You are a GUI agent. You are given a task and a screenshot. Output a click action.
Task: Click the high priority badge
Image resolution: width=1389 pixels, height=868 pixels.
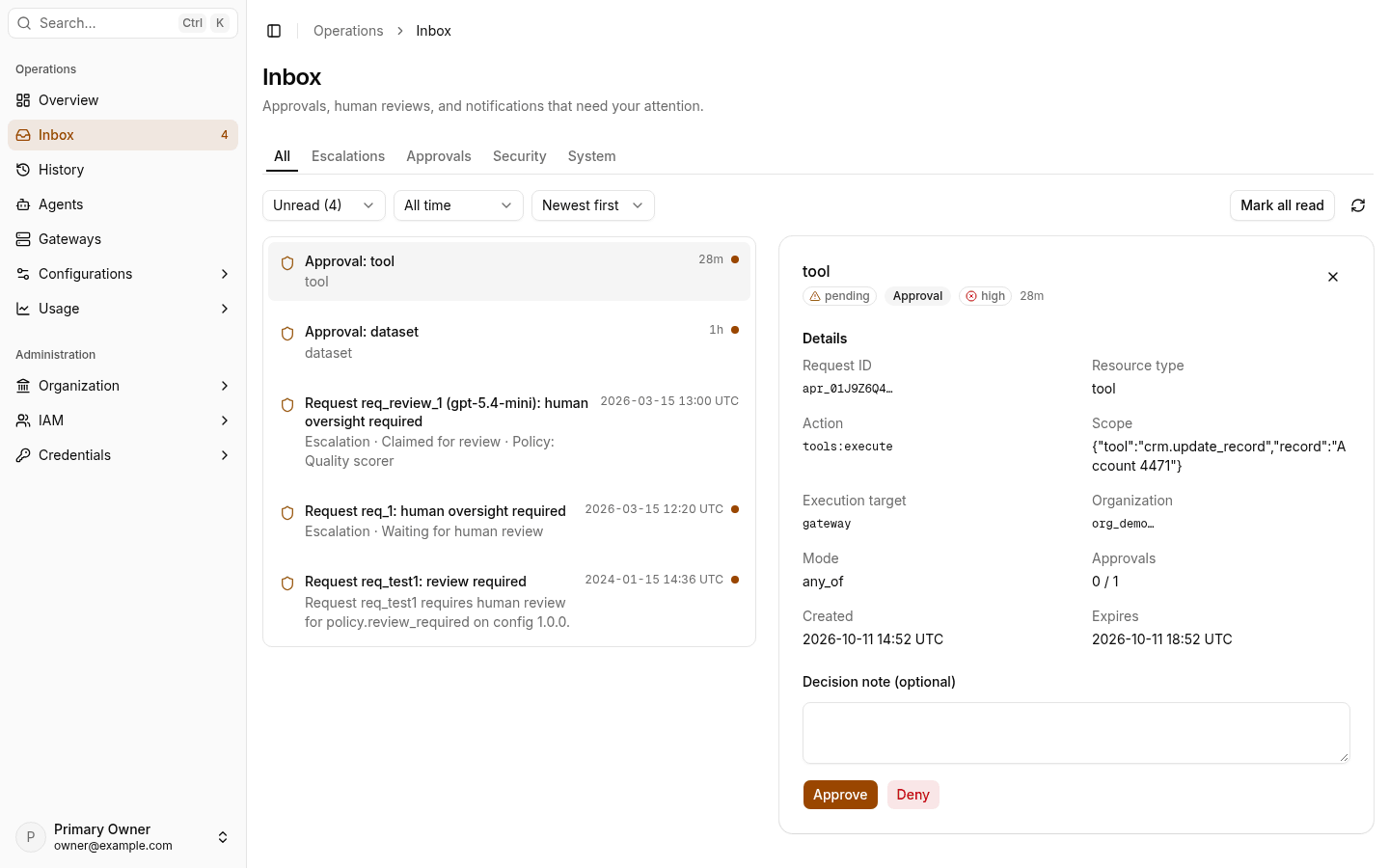(x=986, y=296)
